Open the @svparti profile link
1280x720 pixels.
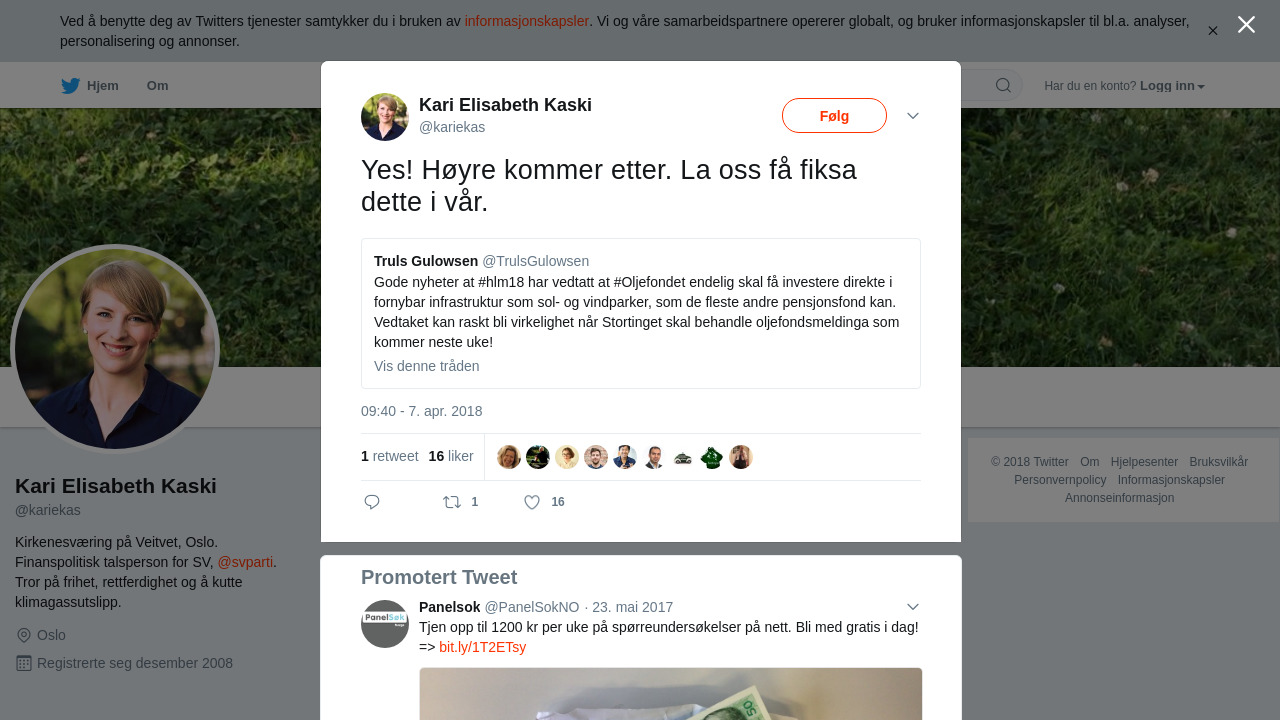(245, 562)
